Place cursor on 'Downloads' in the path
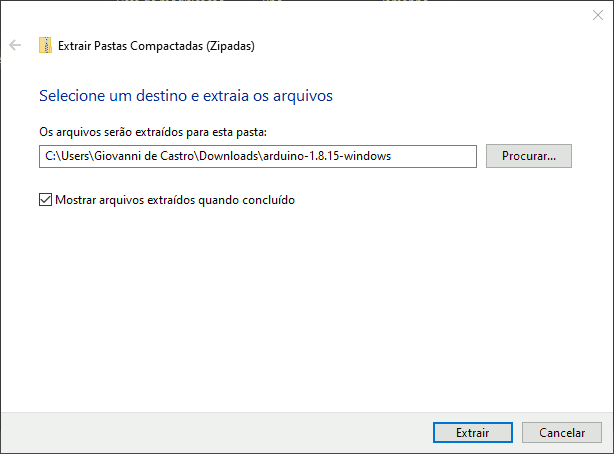This screenshot has height=454, width=614. (229, 156)
